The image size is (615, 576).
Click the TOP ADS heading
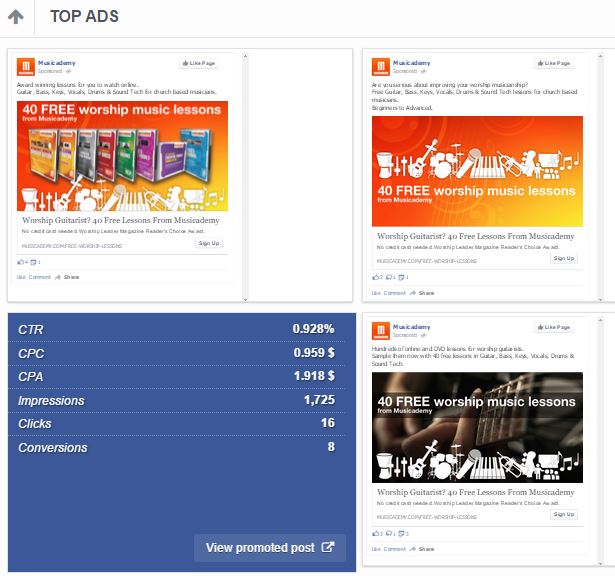click(84, 16)
